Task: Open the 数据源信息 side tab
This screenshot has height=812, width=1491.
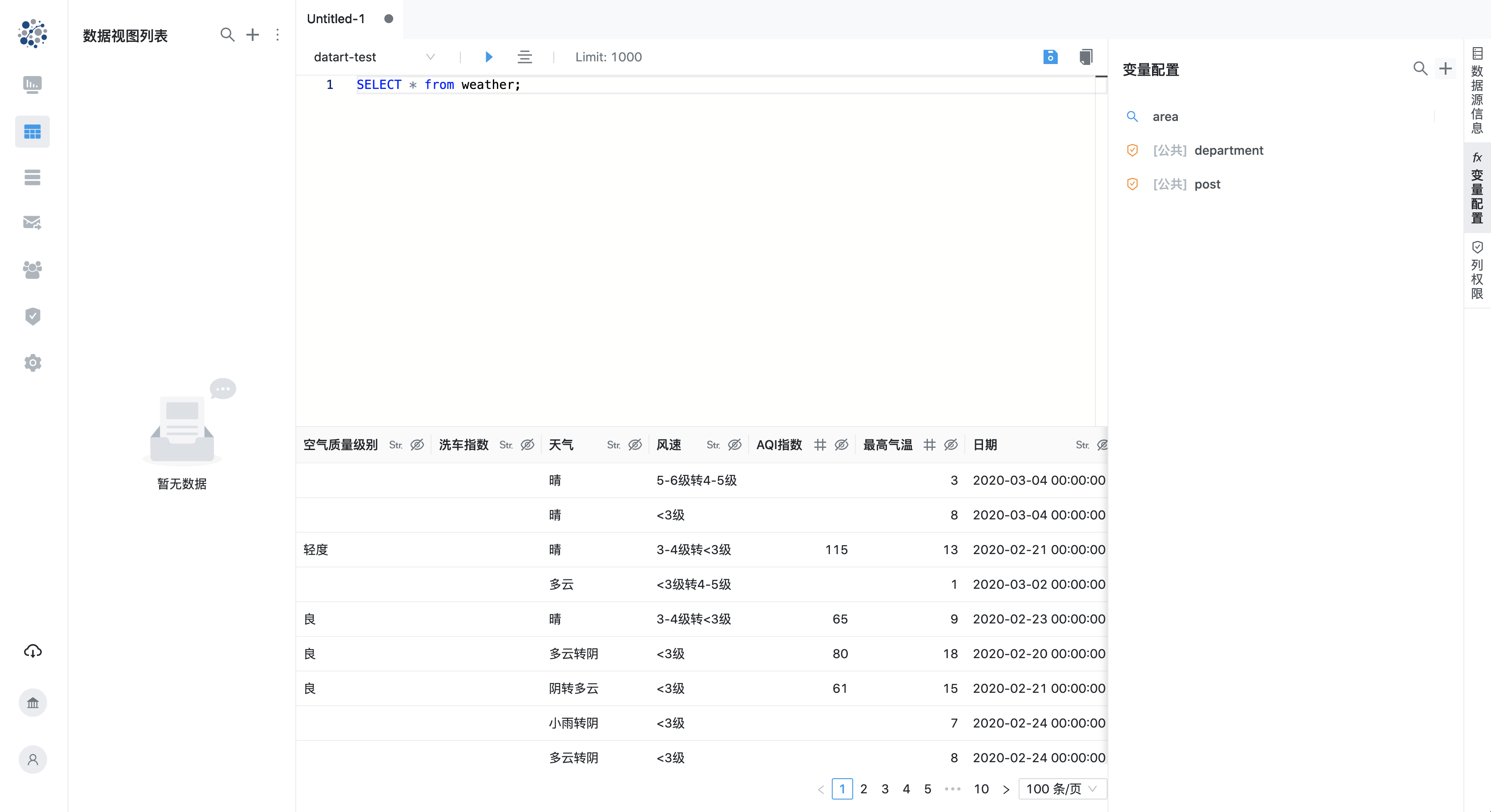Action: (1477, 91)
